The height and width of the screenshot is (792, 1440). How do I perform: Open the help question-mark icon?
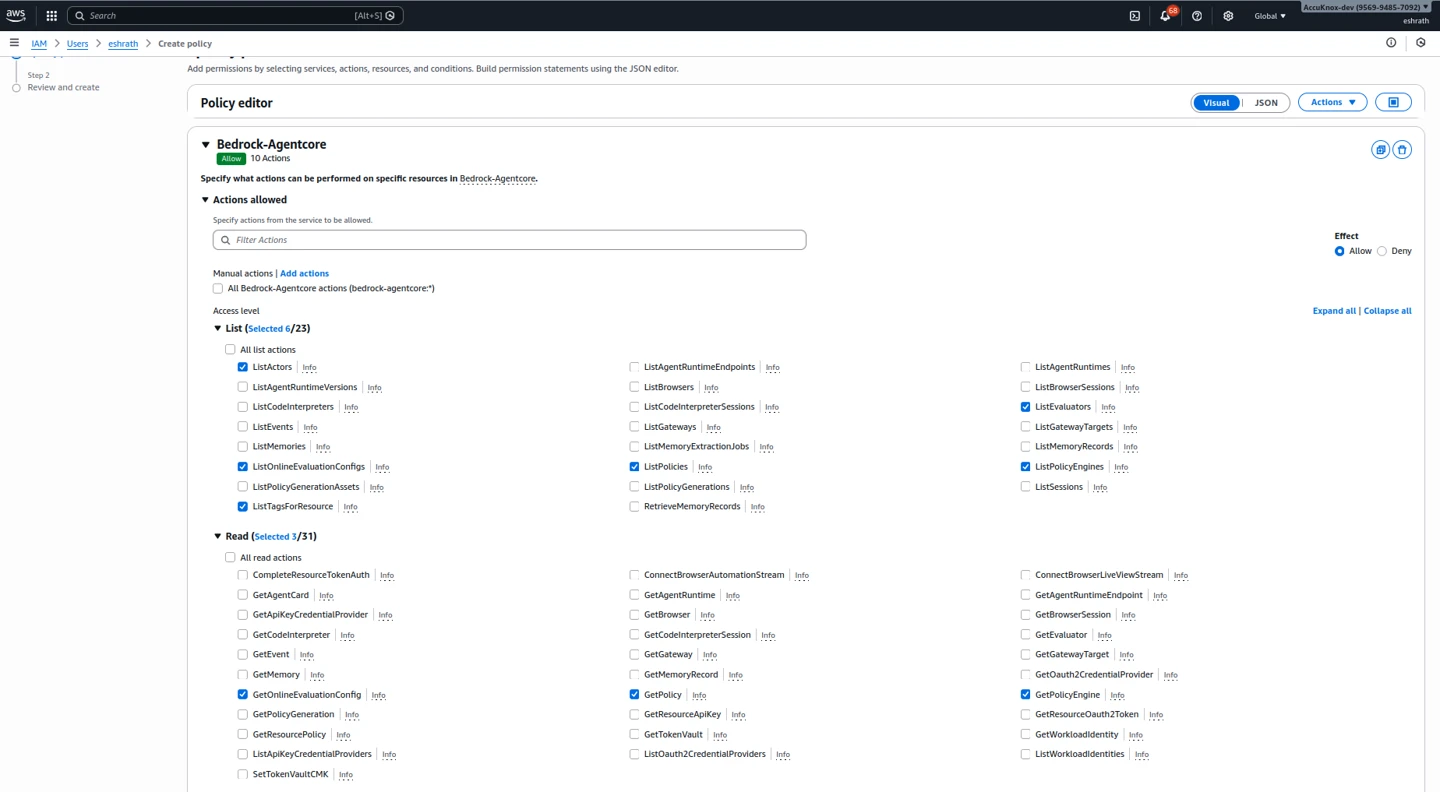click(x=1197, y=15)
